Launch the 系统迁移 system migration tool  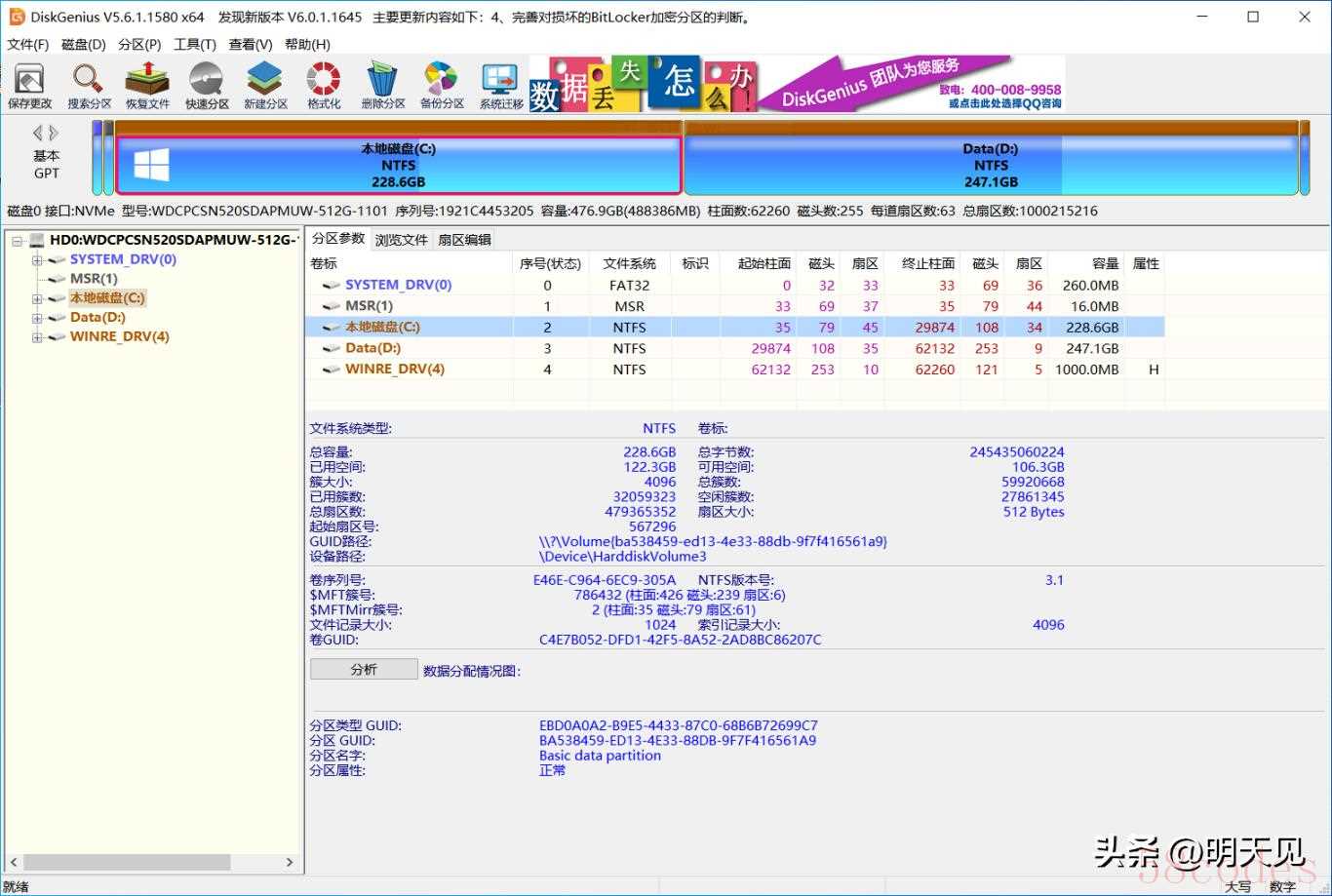tap(501, 86)
